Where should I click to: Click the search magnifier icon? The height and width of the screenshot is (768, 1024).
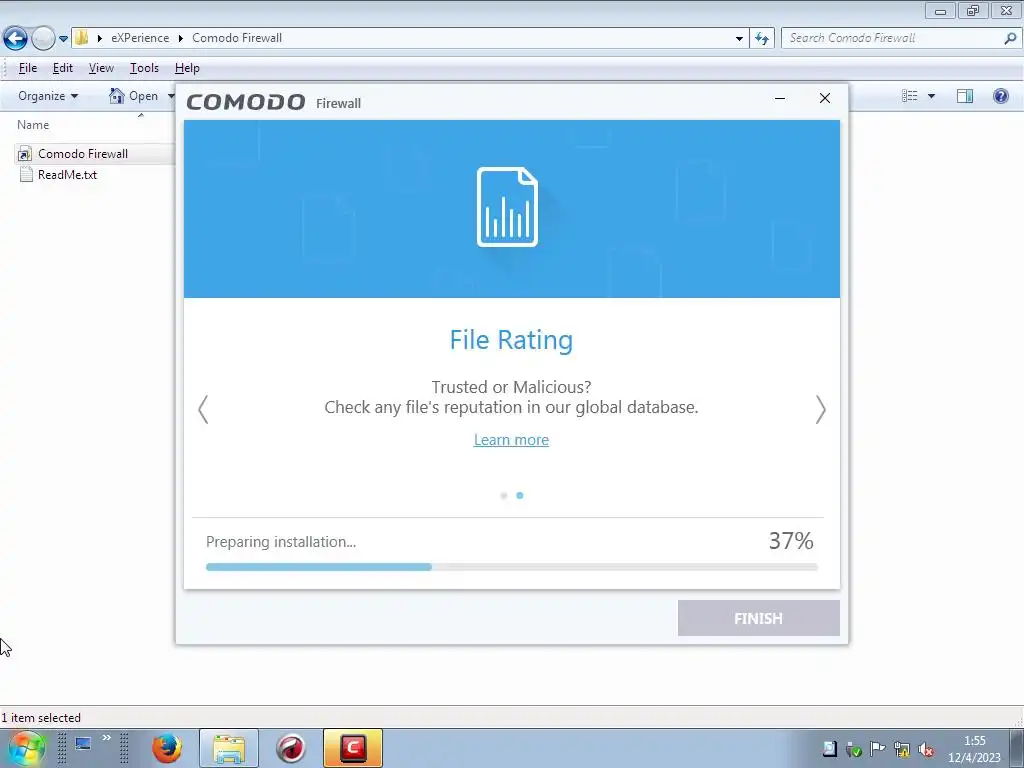(1010, 38)
